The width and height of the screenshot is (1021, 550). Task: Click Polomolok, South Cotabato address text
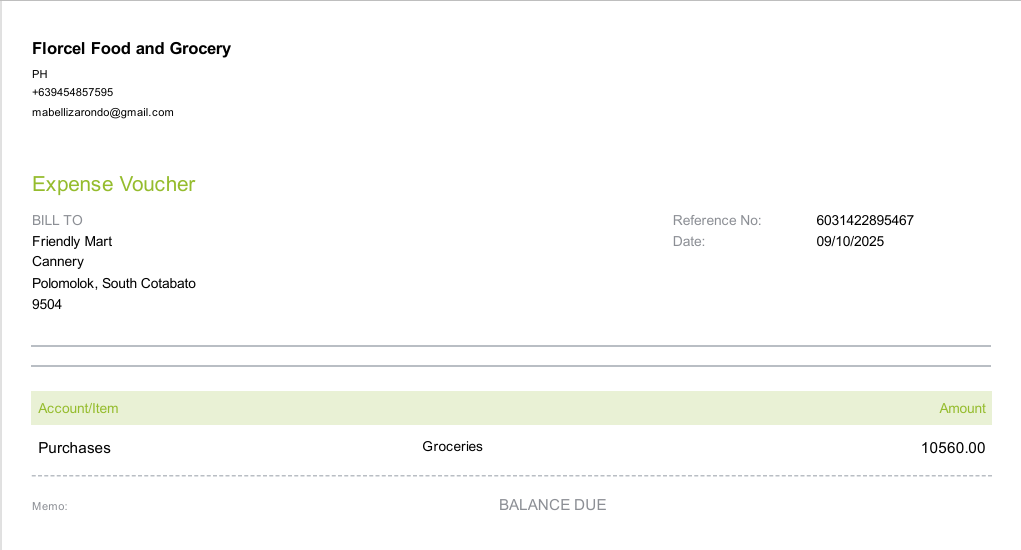[114, 283]
